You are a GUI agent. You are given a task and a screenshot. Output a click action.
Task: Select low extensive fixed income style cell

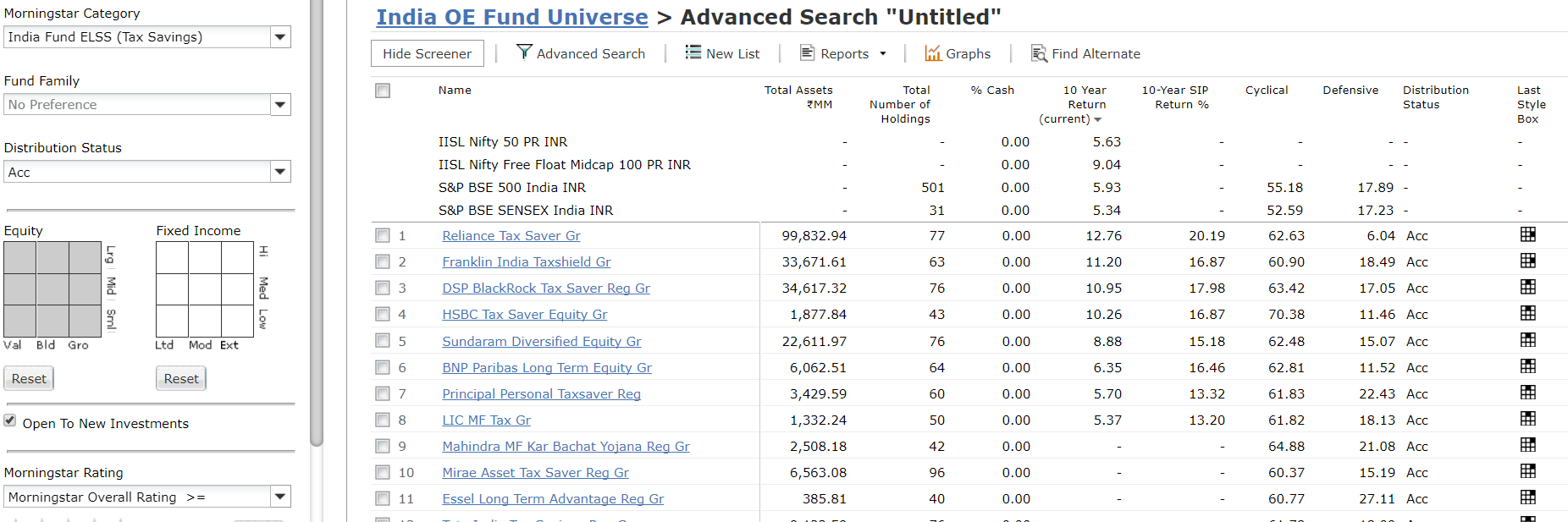tap(238, 321)
